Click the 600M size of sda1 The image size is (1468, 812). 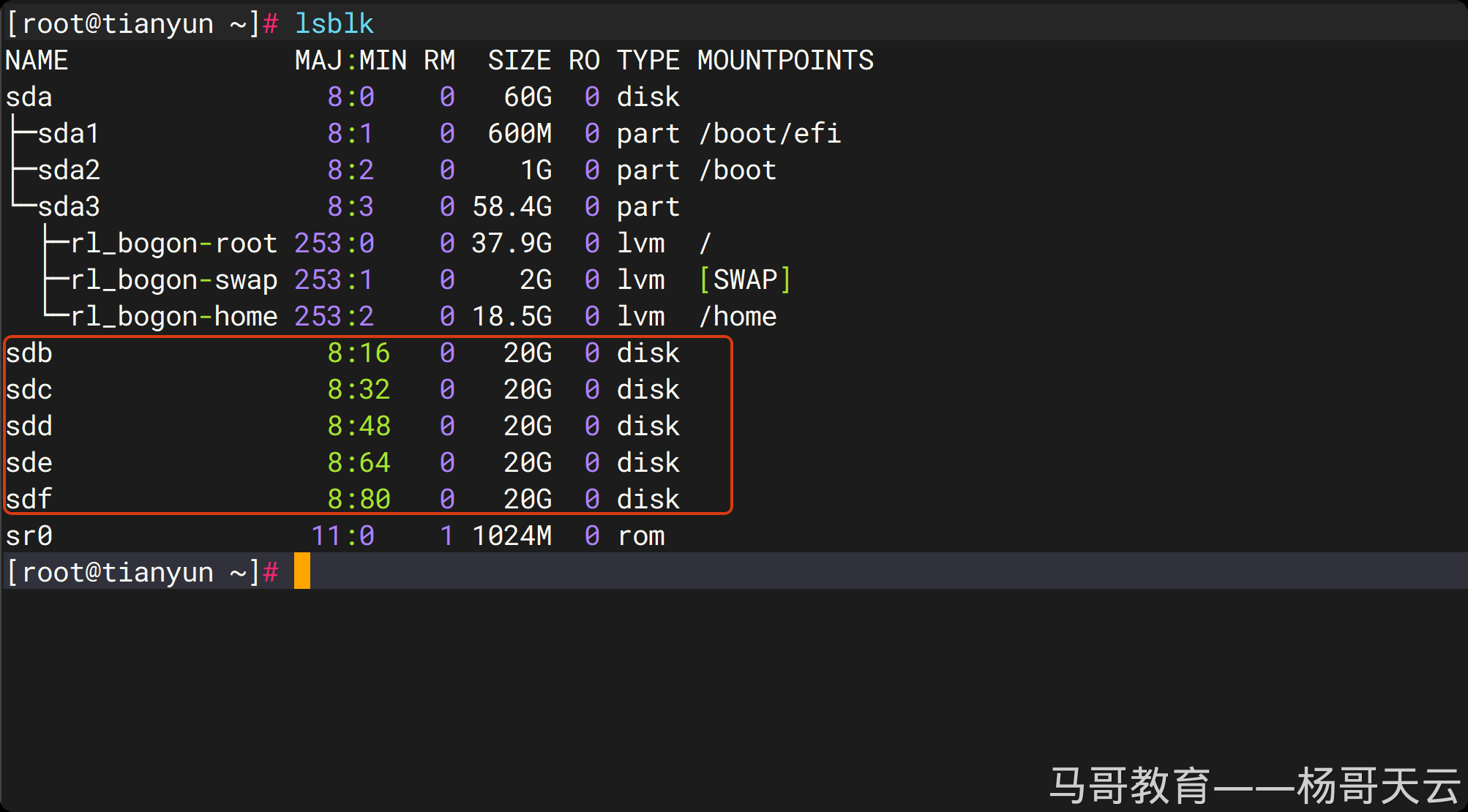pyautogui.click(x=520, y=134)
